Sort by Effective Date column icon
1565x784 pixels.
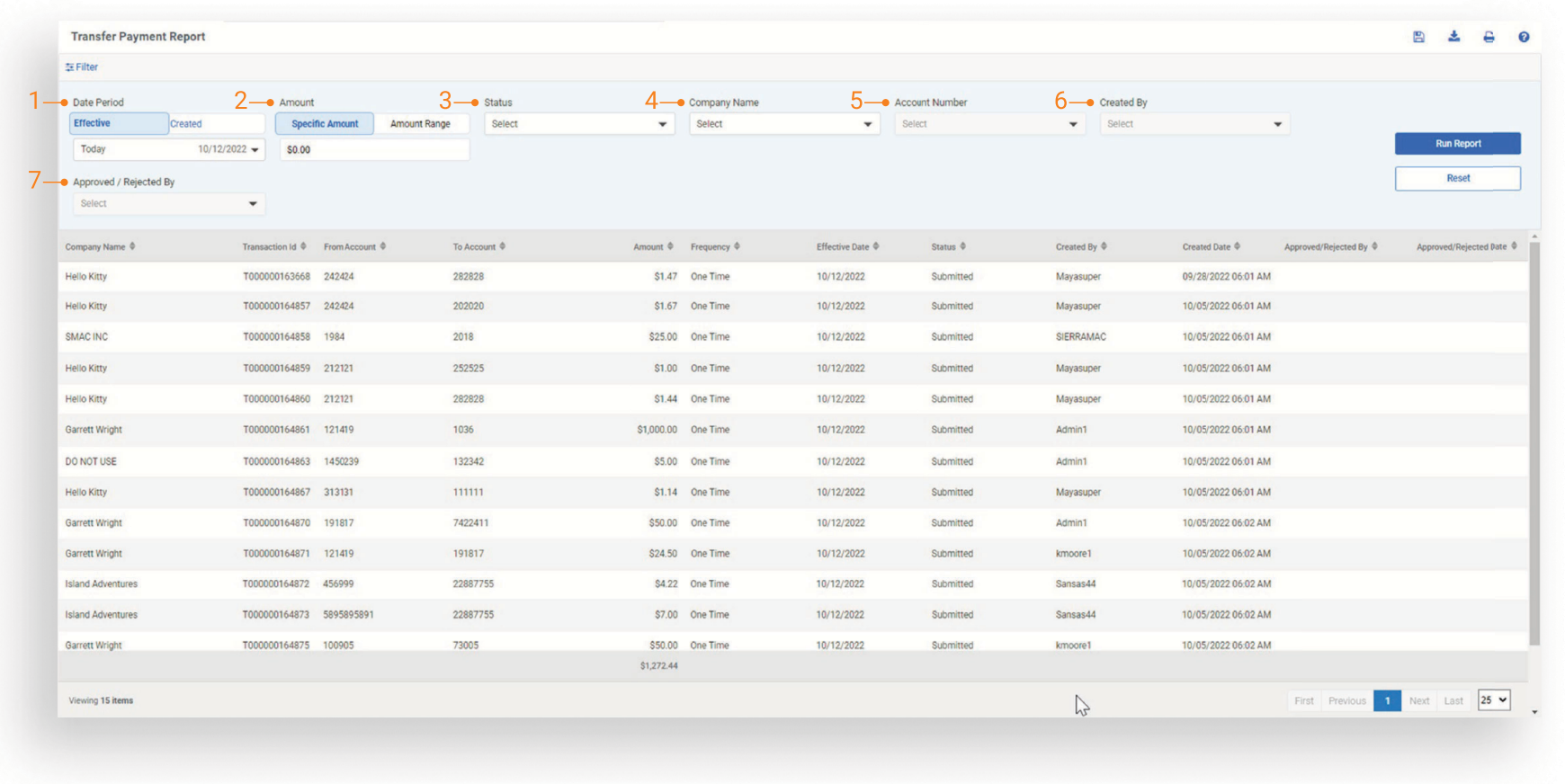pyautogui.click(x=876, y=246)
